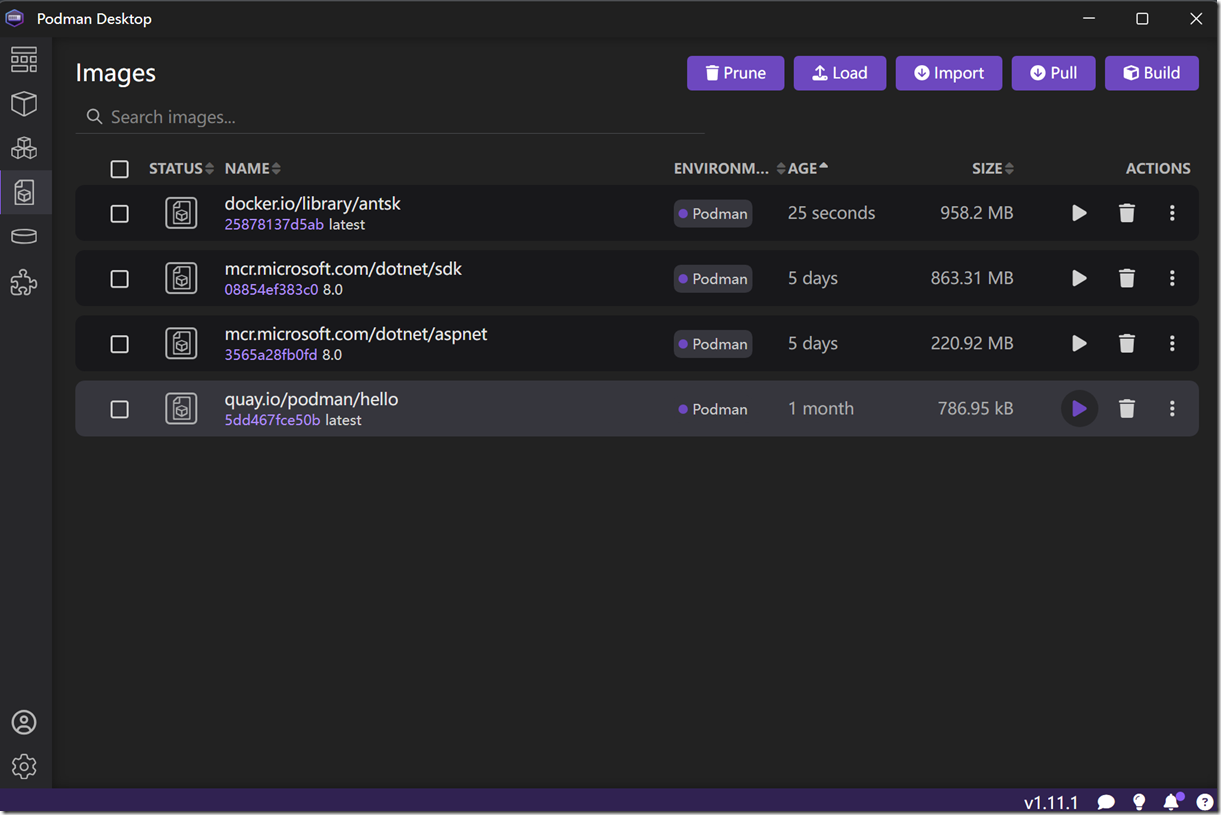Viewport: 1221px width, 815px height.
Task: Delete the quay.io/podman/hello image
Action: pos(1127,408)
